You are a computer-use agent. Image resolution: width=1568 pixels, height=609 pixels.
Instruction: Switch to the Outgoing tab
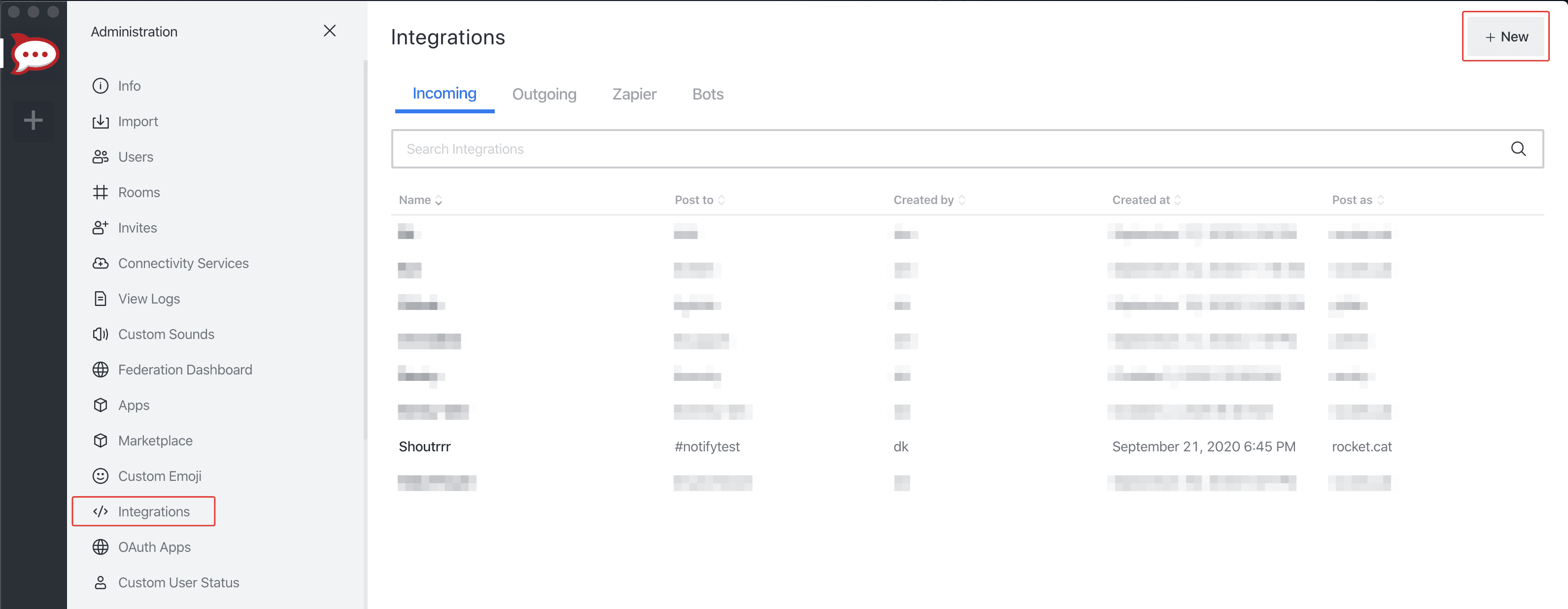point(544,94)
